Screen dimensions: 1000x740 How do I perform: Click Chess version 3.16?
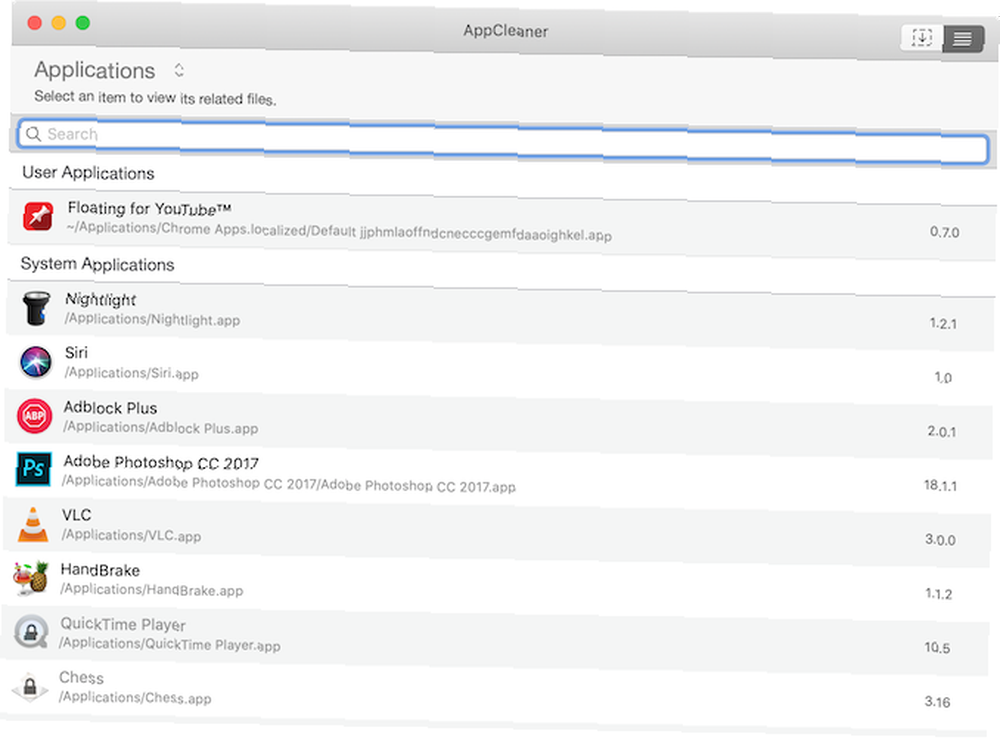938,702
